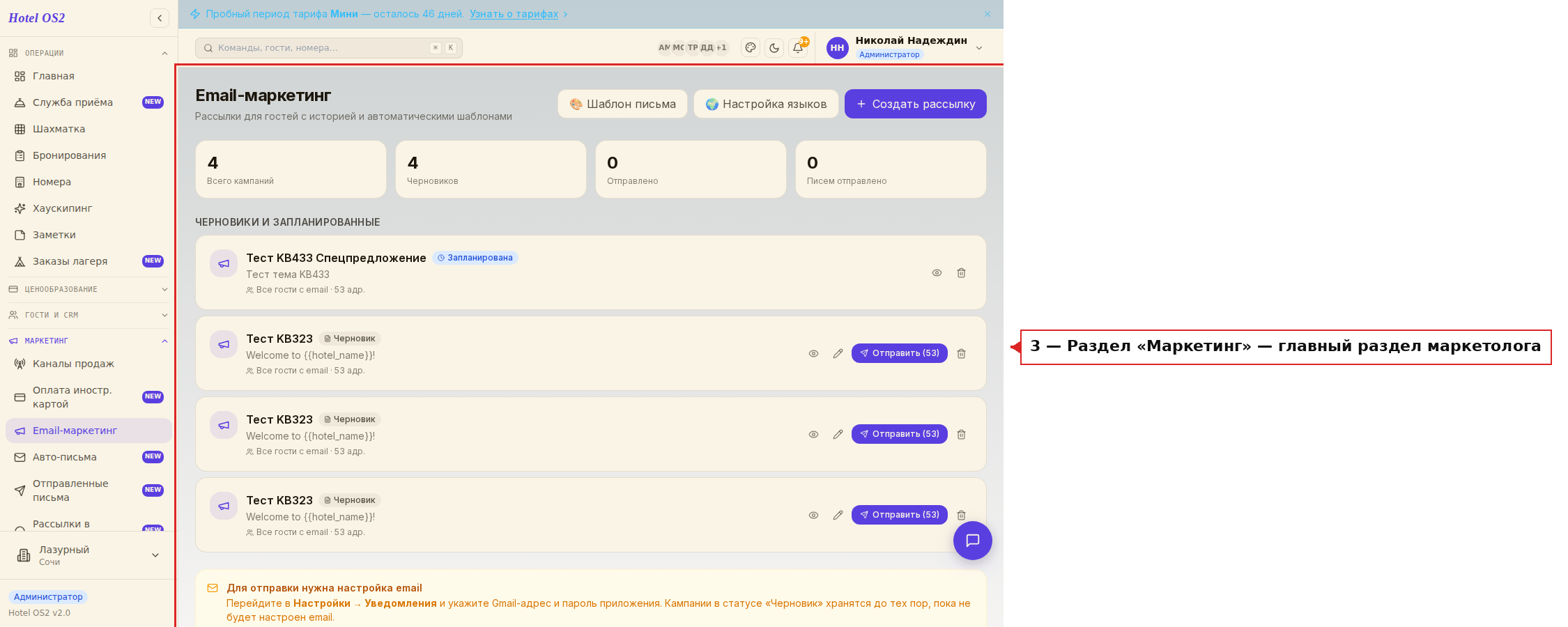This screenshot has width=1568, height=627.
Task: Open the Николай Надеждин user menu
Action: pyautogui.click(x=905, y=47)
